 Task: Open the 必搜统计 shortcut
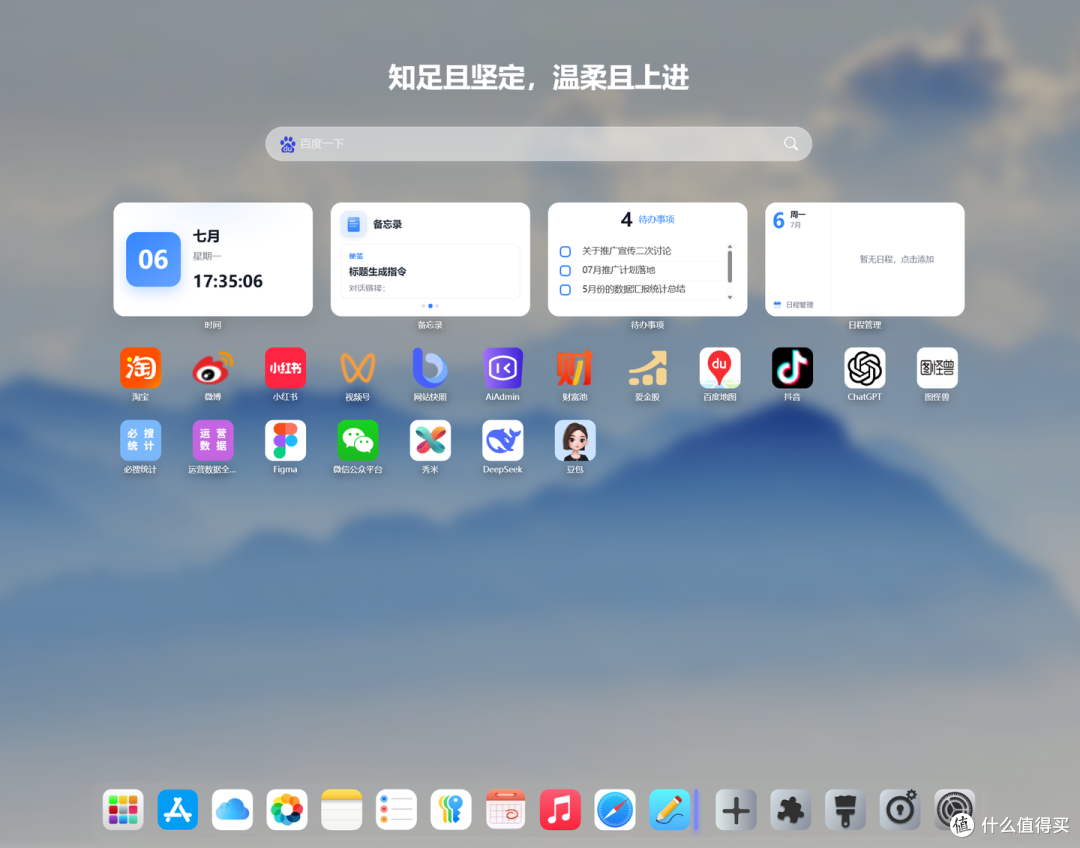141,440
